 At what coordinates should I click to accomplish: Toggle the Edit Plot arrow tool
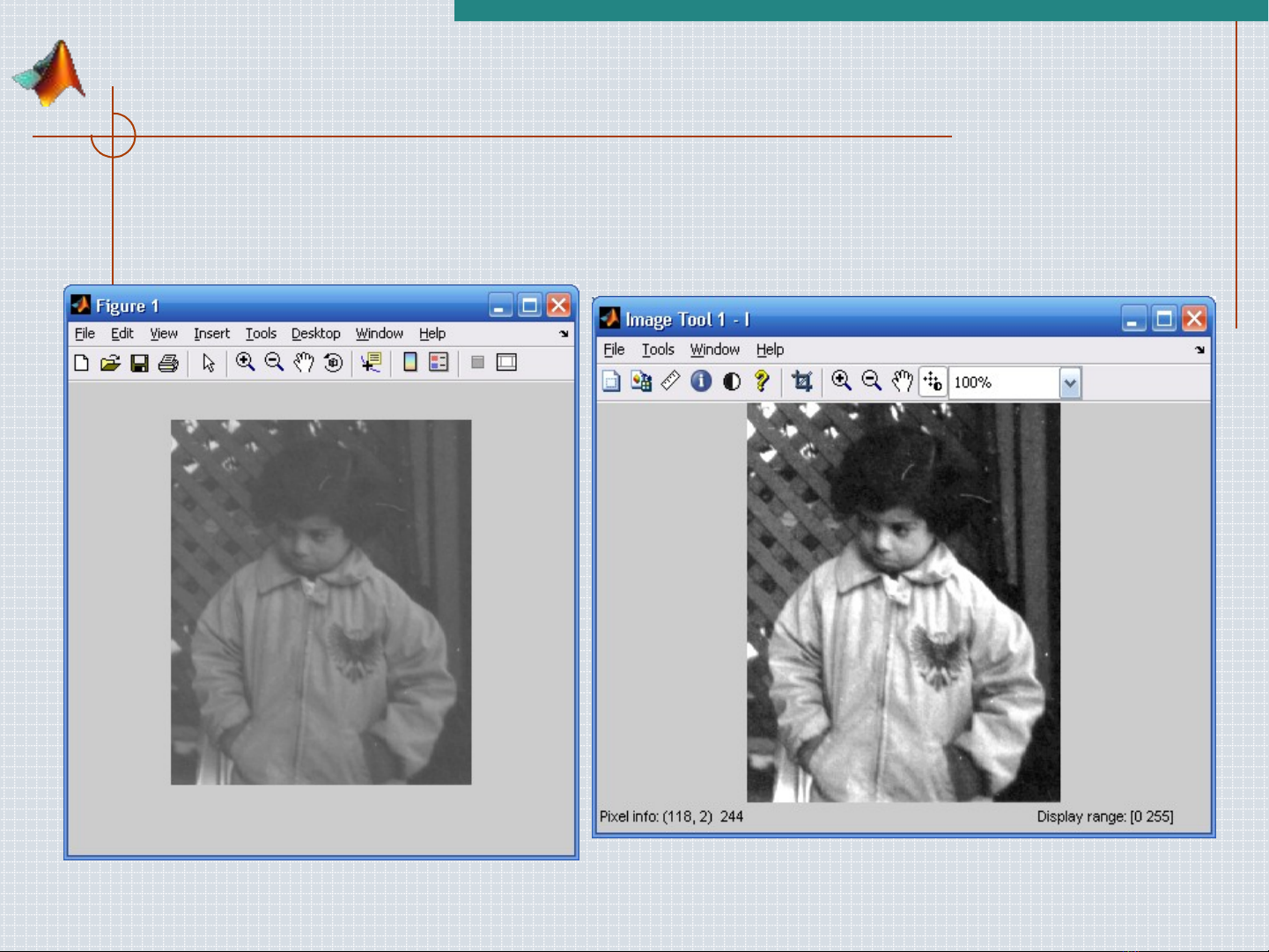click(x=209, y=363)
